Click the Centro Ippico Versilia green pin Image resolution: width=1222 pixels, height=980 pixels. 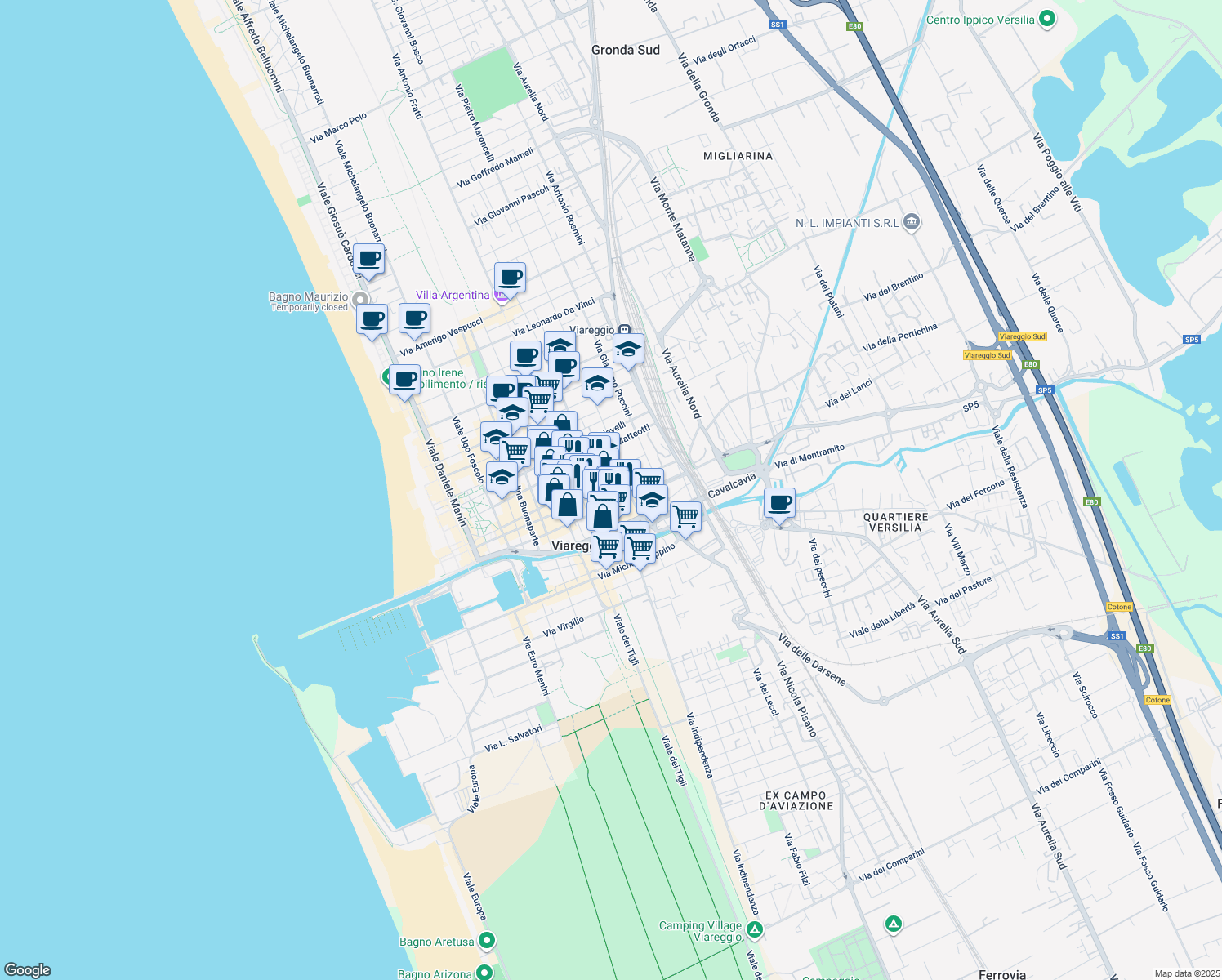[x=1048, y=18]
